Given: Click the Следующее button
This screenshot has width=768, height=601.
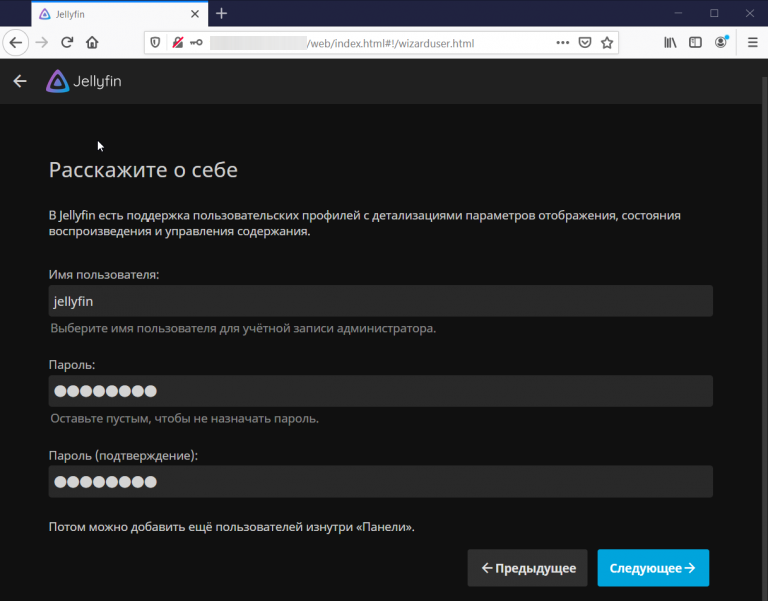Looking at the screenshot, I should 653,568.
